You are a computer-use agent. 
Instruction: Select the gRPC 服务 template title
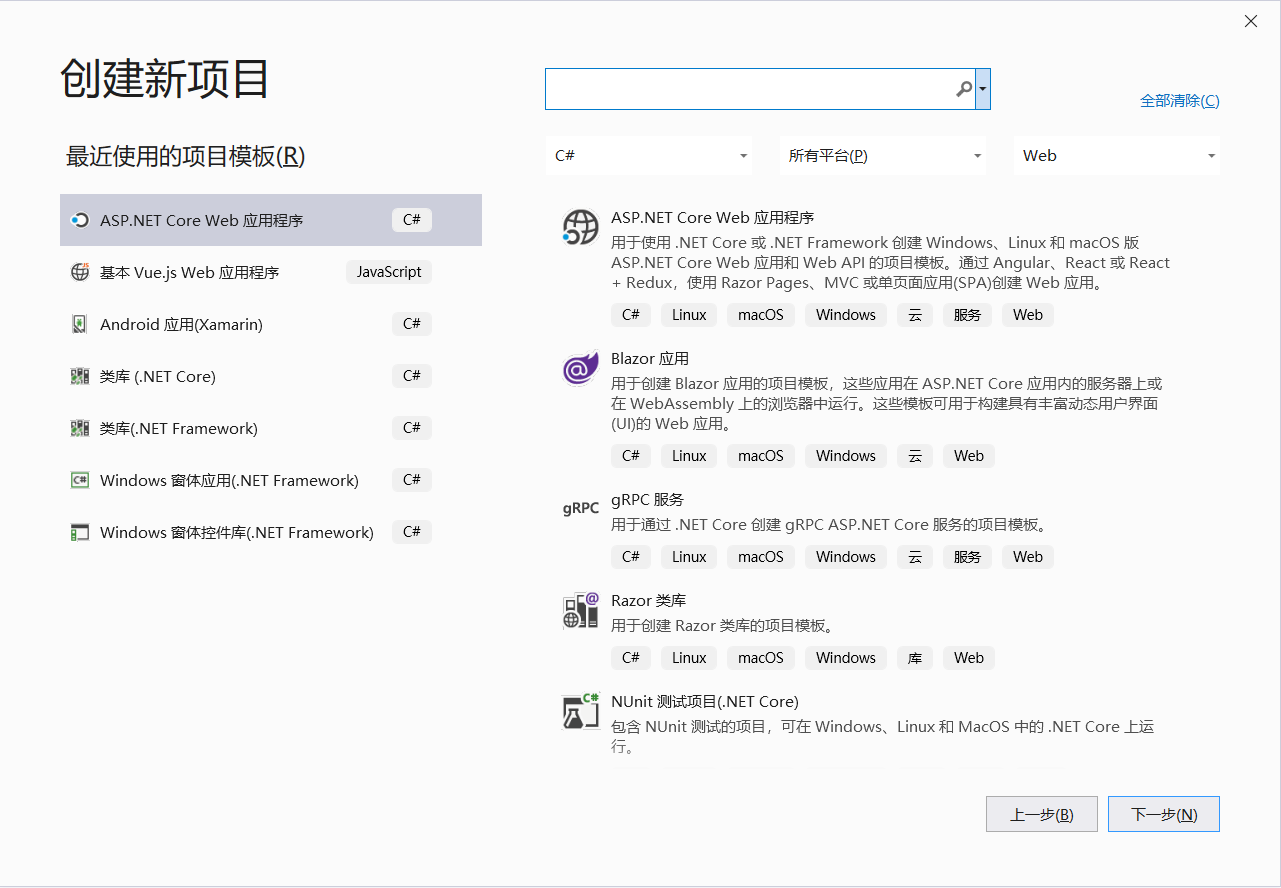648,500
